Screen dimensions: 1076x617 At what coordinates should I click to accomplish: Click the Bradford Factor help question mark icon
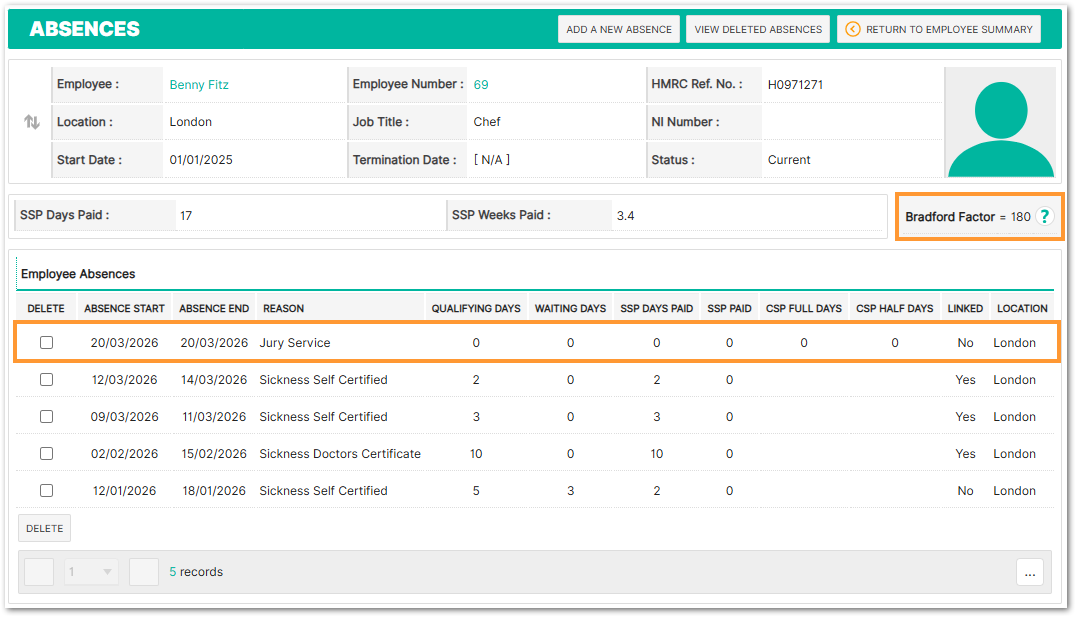(x=1045, y=216)
